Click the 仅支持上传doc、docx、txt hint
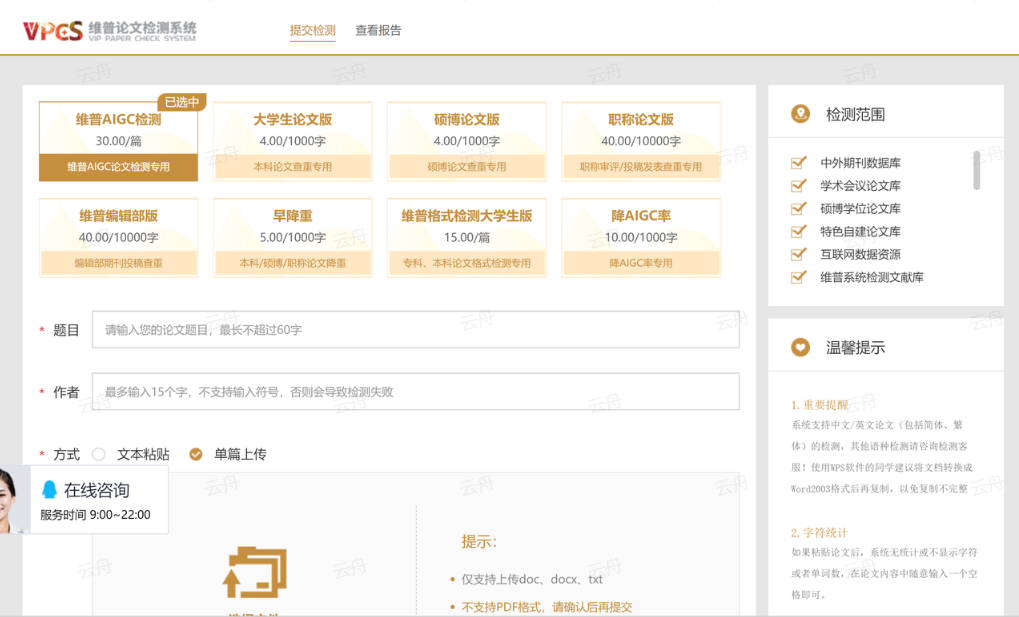The width and height of the screenshot is (1019, 617). [x=532, y=579]
